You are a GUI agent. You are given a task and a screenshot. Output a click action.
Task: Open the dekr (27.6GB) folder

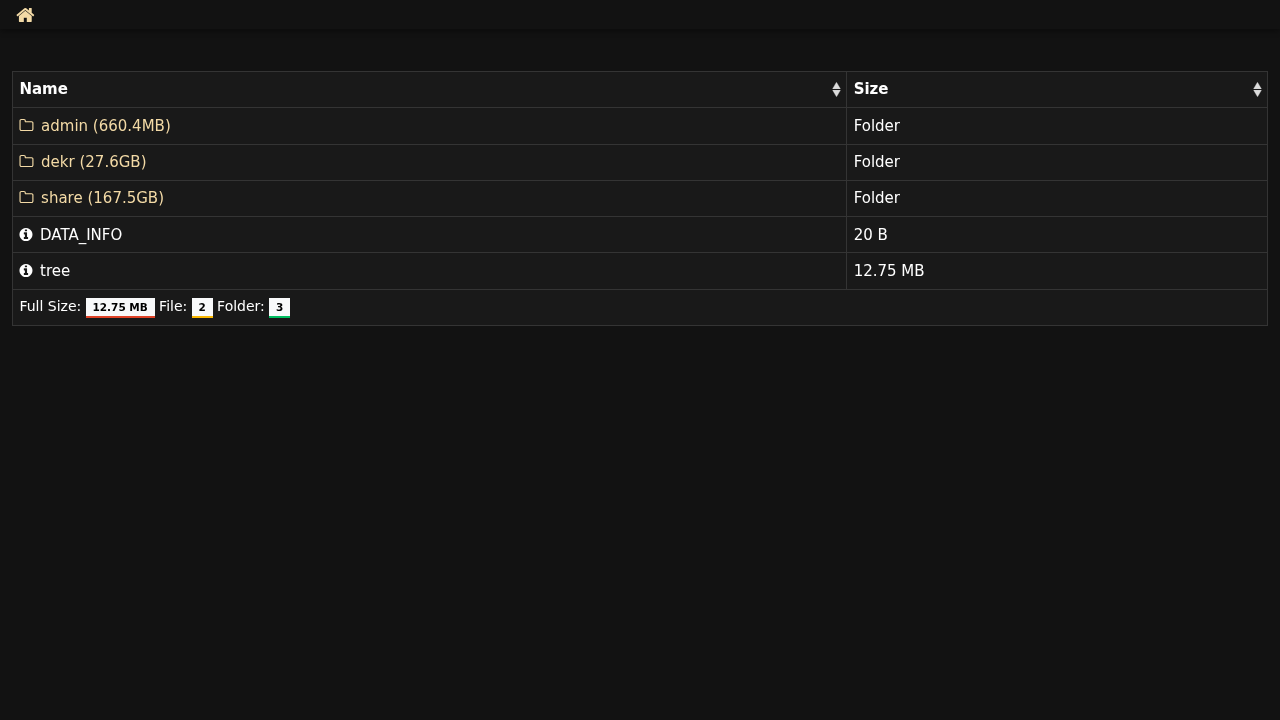pyautogui.click(x=93, y=162)
